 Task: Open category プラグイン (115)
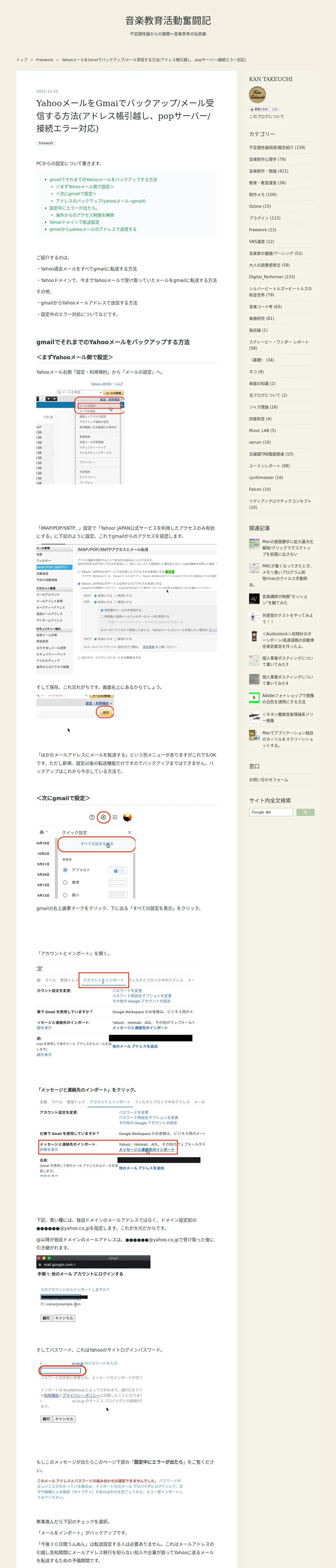coord(265,218)
